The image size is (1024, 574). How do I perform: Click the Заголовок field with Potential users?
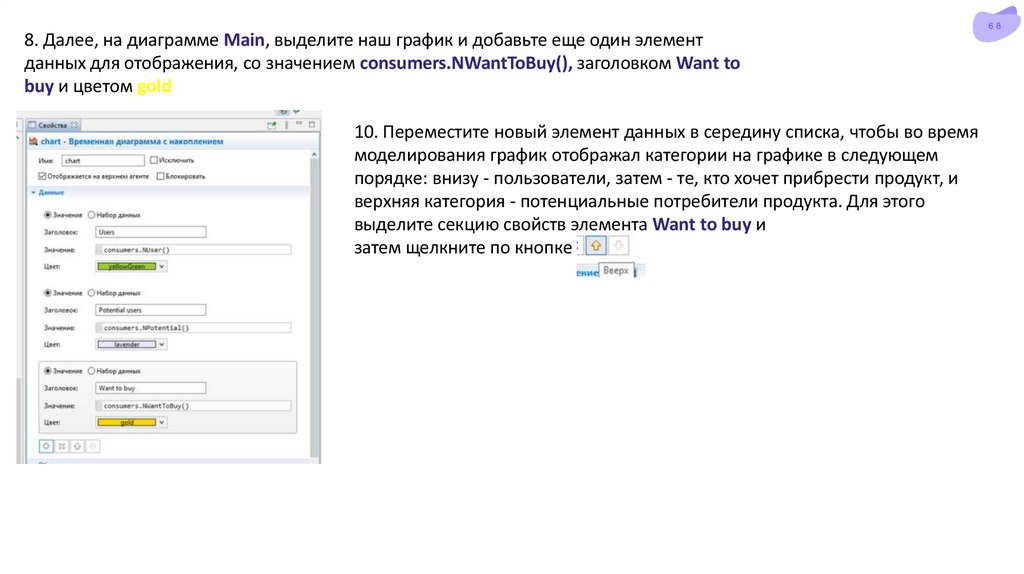pos(151,310)
